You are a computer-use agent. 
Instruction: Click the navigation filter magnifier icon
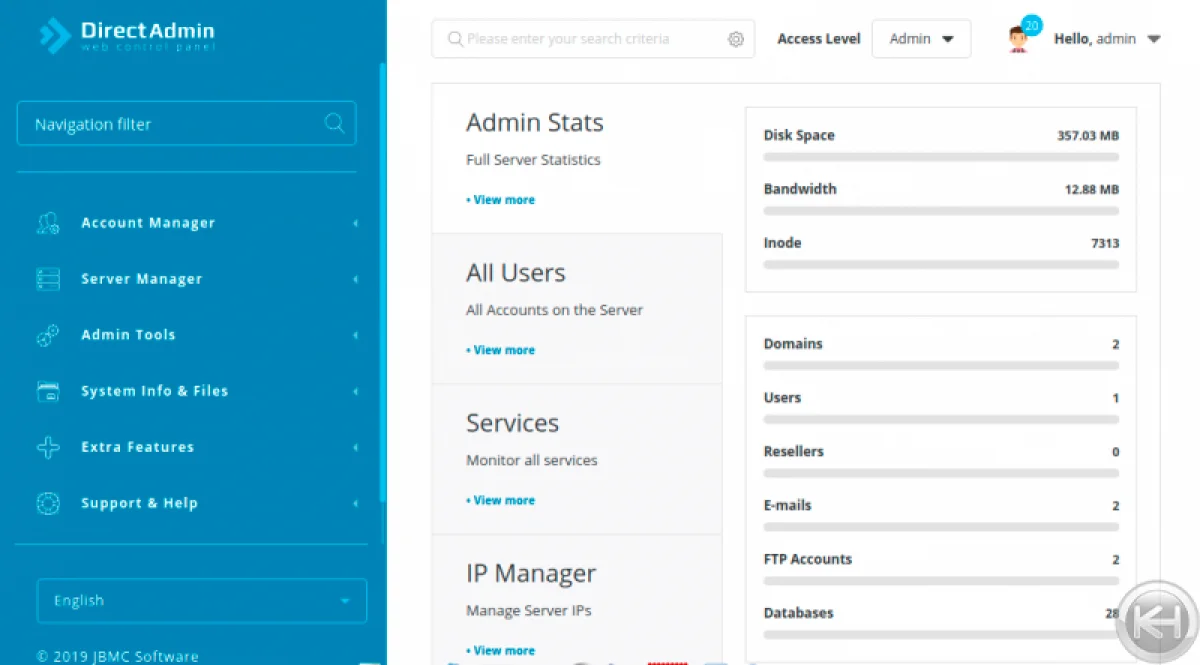pos(334,123)
